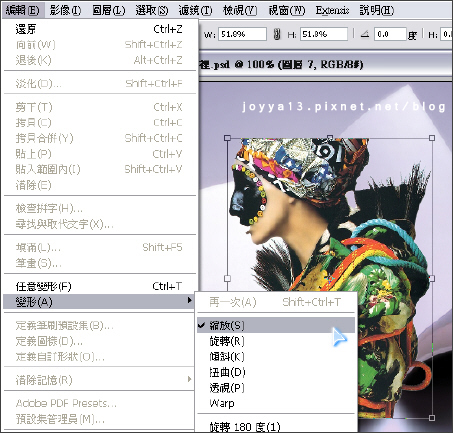Click the rotation angle field showing 0.0

[x=390, y=34]
